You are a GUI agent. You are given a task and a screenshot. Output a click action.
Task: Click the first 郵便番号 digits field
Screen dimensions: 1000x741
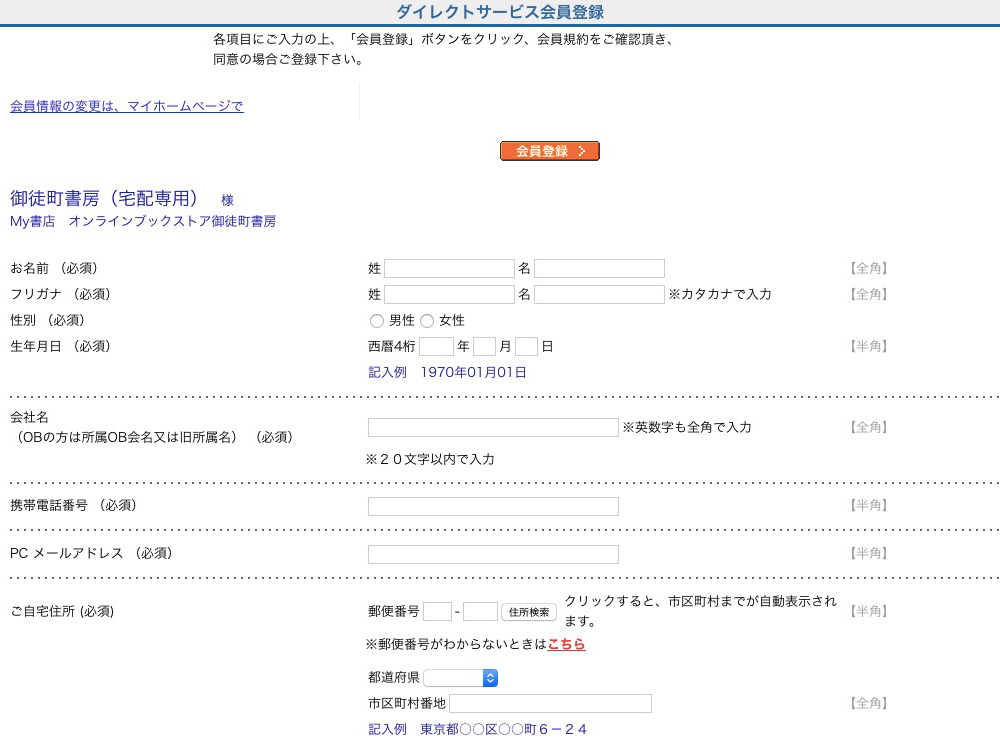pos(438,612)
